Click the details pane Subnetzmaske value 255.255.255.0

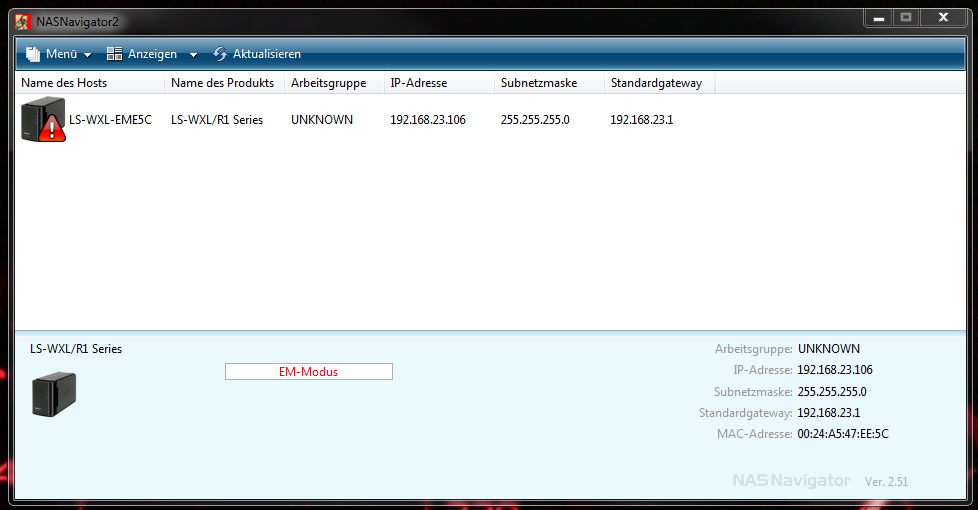coord(832,392)
